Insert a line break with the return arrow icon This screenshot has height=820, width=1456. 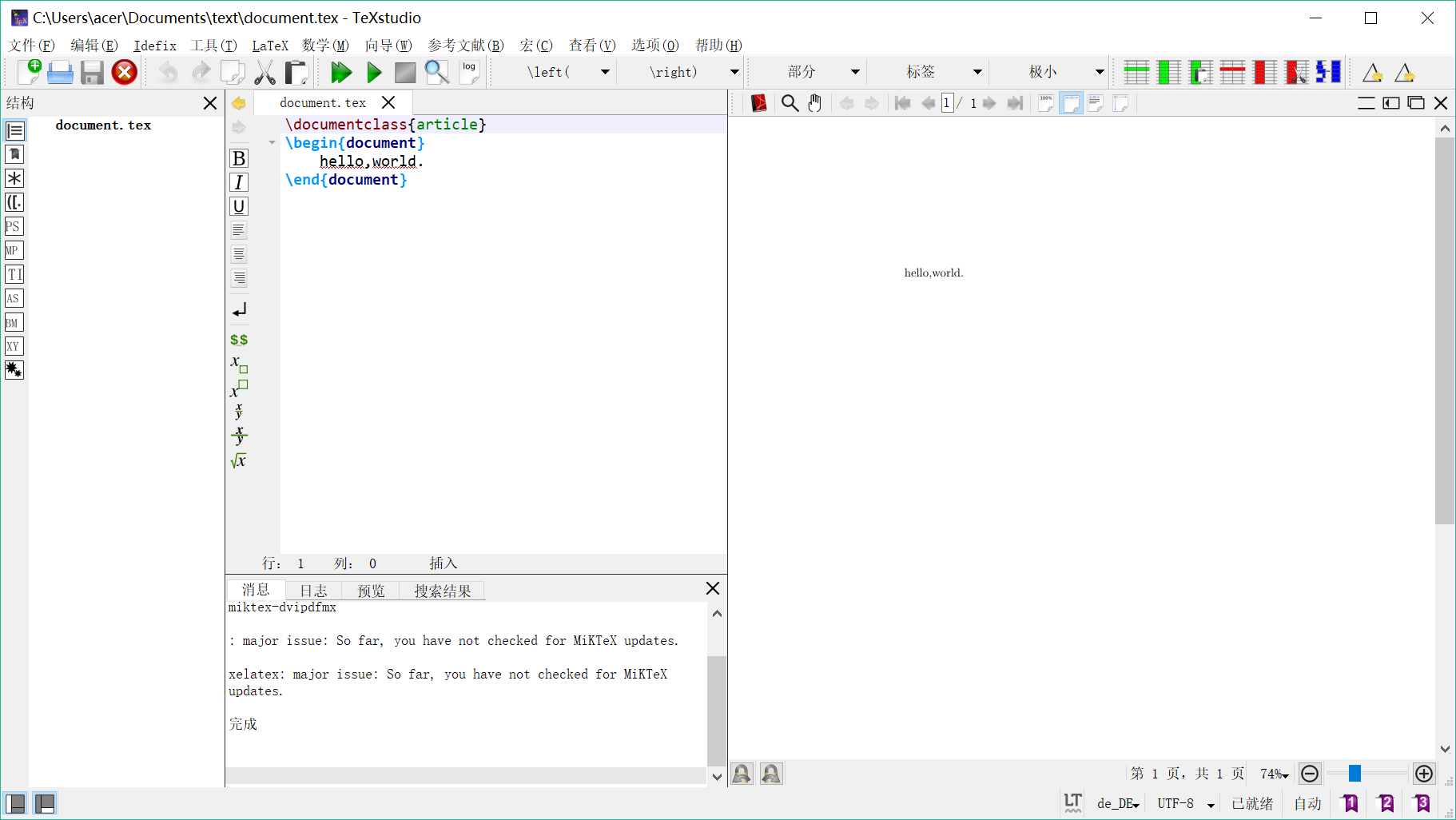(239, 309)
